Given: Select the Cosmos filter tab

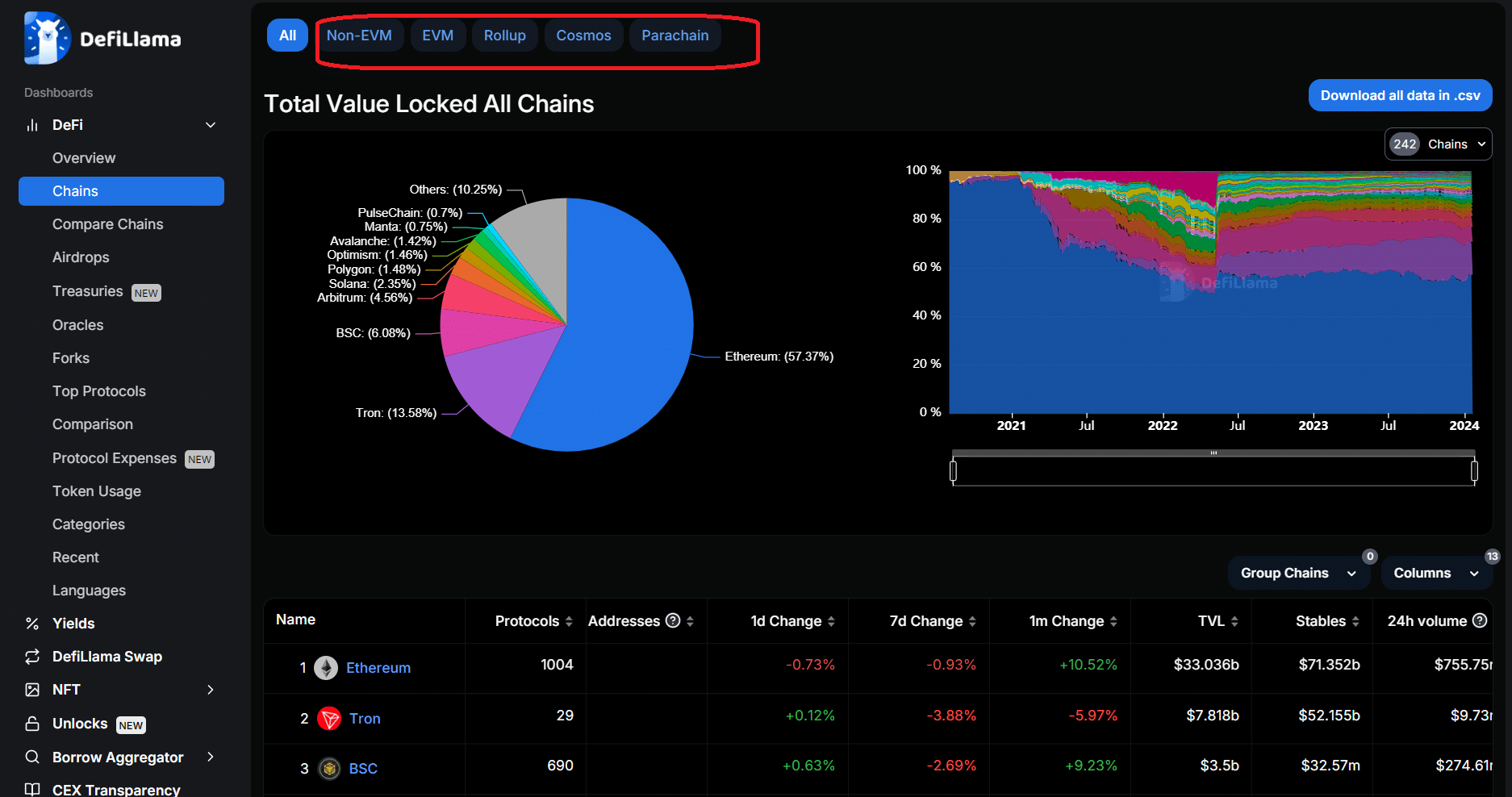Looking at the screenshot, I should pyautogui.click(x=583, y=35).
